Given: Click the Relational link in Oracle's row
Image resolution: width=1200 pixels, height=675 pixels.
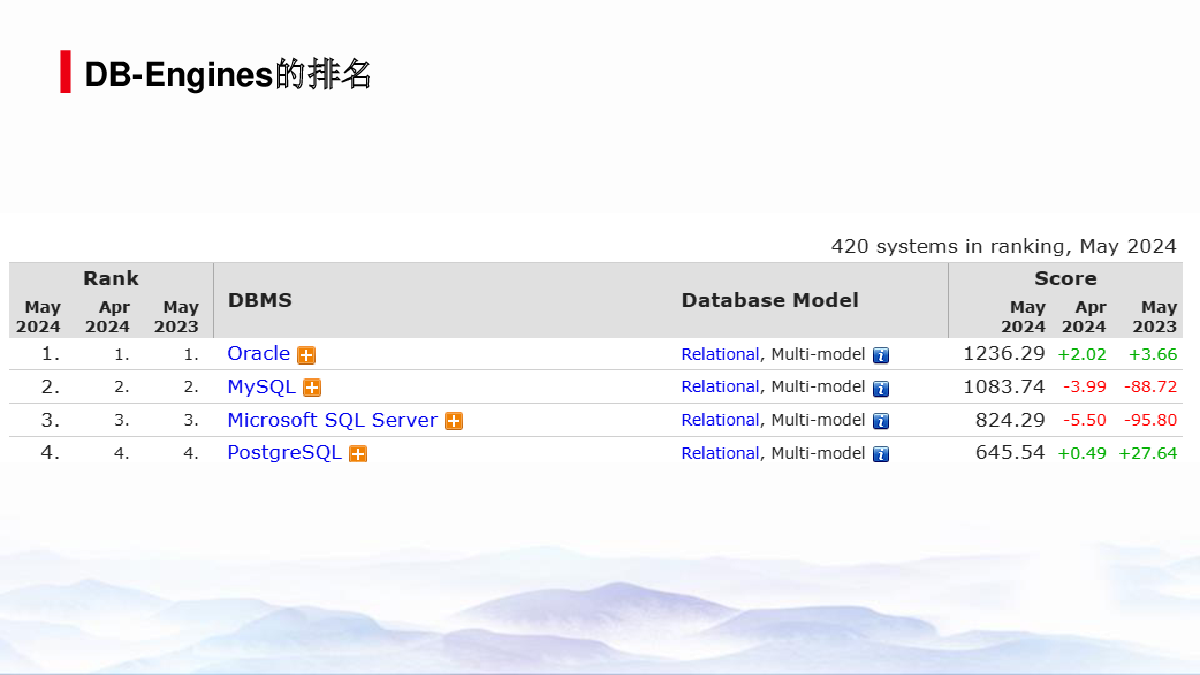Looking at the screenshot, I should click(720, 354).
